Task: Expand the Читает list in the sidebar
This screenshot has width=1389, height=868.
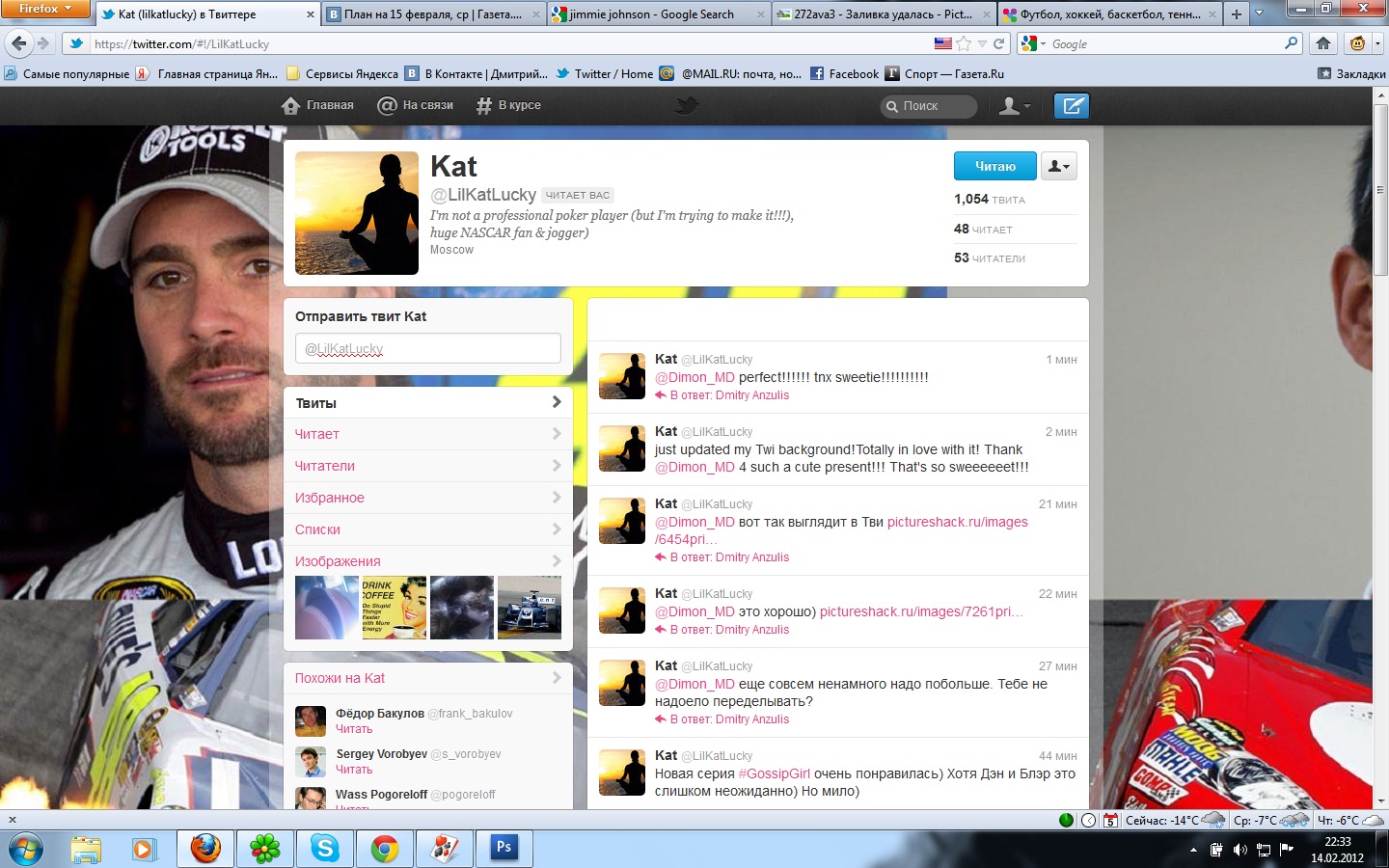Action: click(x=428, y=434)
